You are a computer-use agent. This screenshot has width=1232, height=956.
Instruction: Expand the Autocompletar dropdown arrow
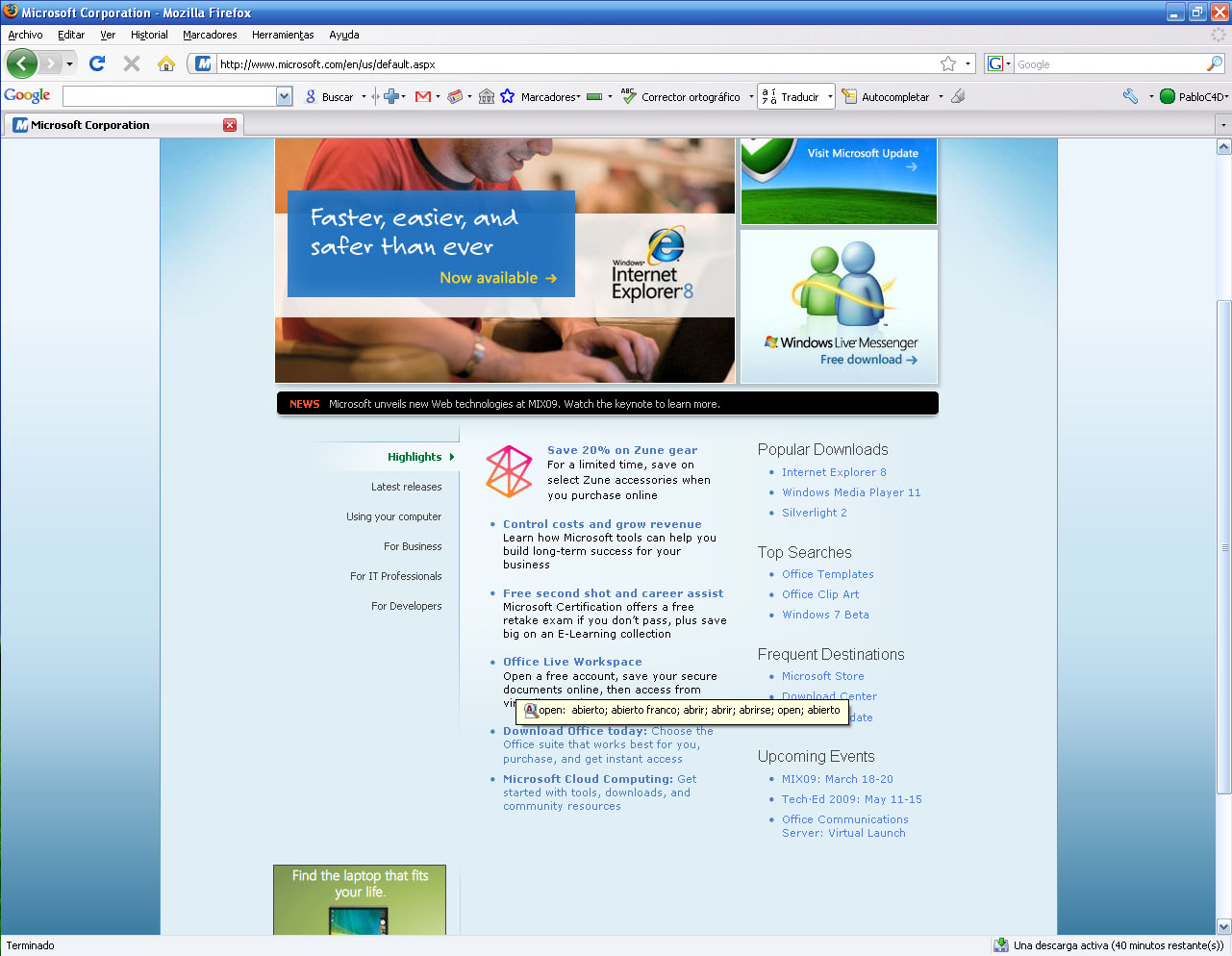coord(941,96)
